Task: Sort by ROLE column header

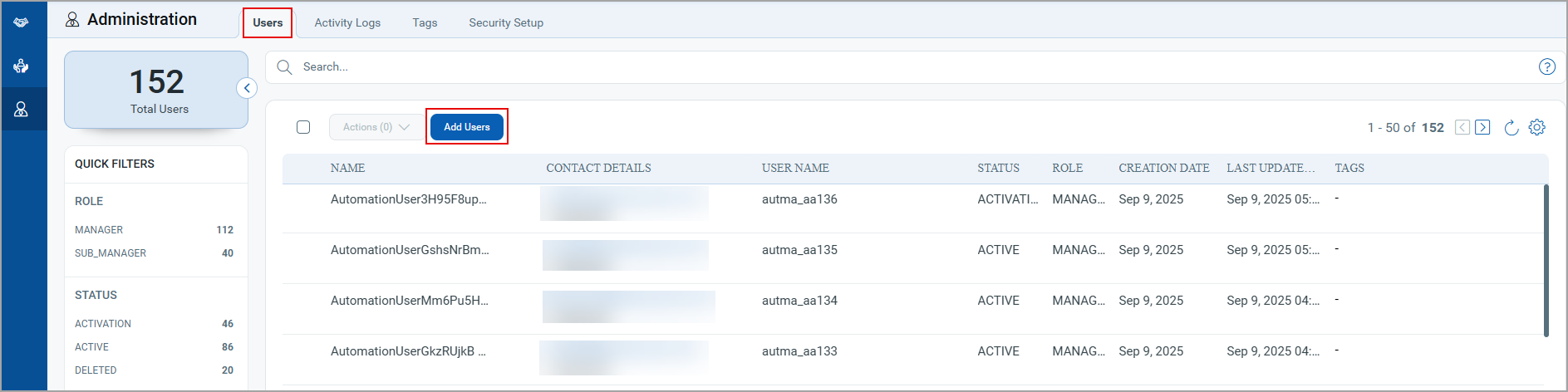Action: coord(1067,168)
